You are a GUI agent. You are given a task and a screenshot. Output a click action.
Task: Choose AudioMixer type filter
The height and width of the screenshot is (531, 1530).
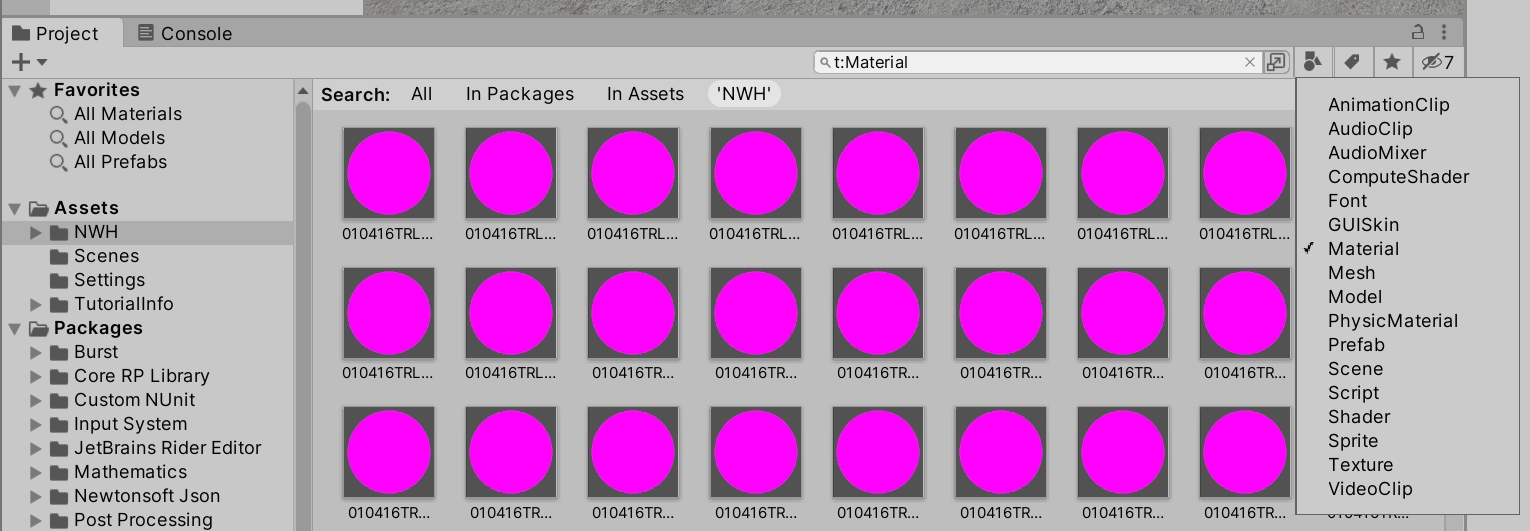(x=1377, y=153)
